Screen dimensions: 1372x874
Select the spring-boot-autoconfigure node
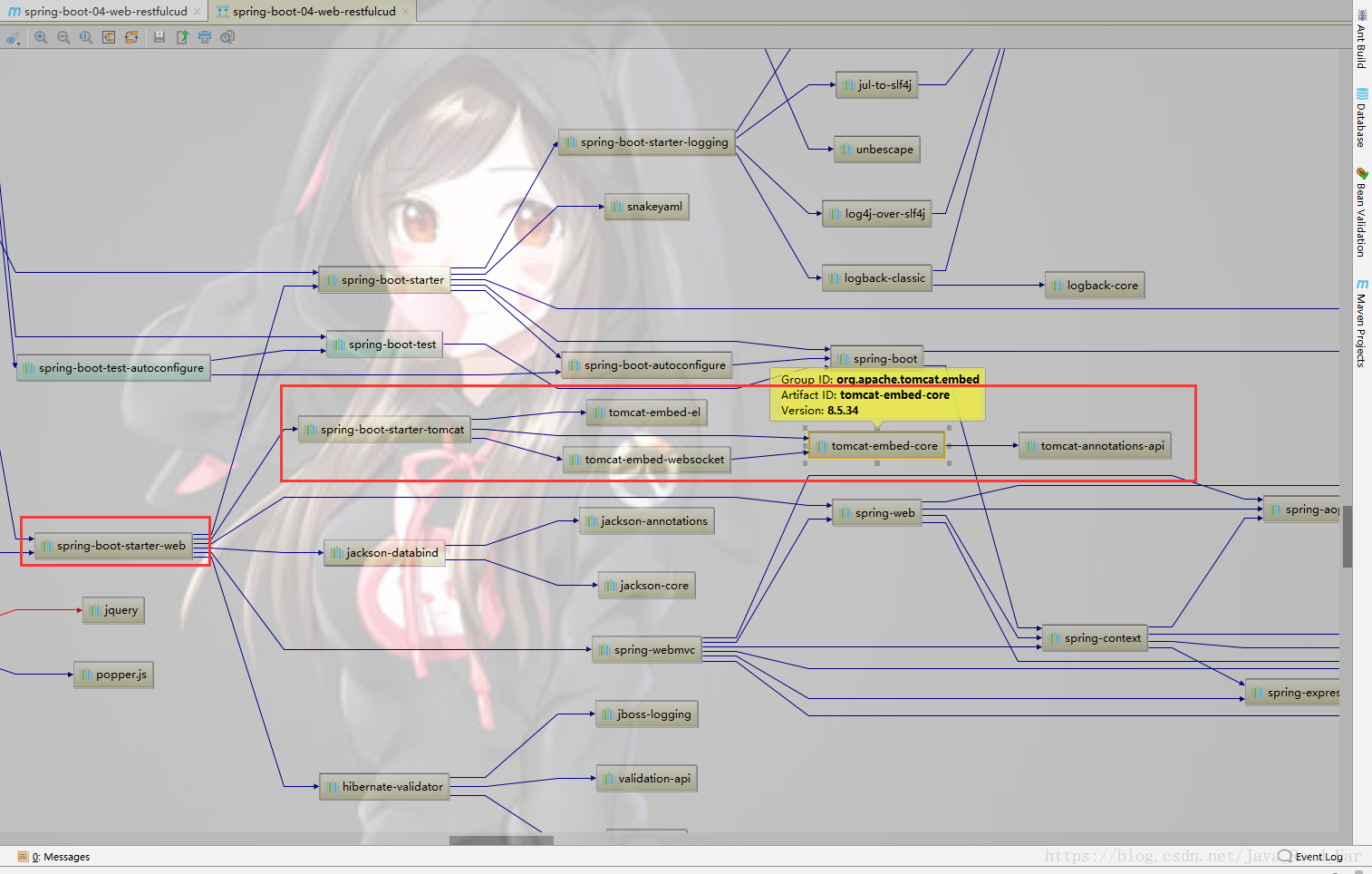647,365
